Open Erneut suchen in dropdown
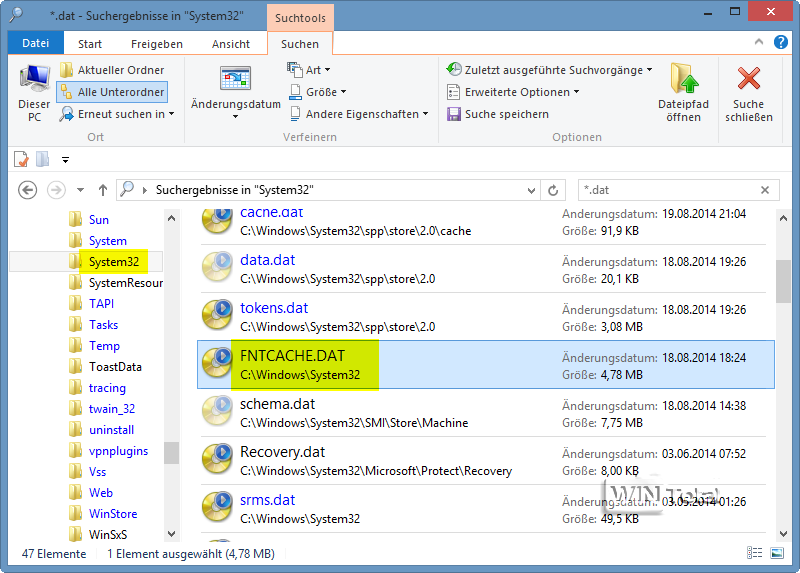This screenshot has width=800, height=573. tap(117, 114)
